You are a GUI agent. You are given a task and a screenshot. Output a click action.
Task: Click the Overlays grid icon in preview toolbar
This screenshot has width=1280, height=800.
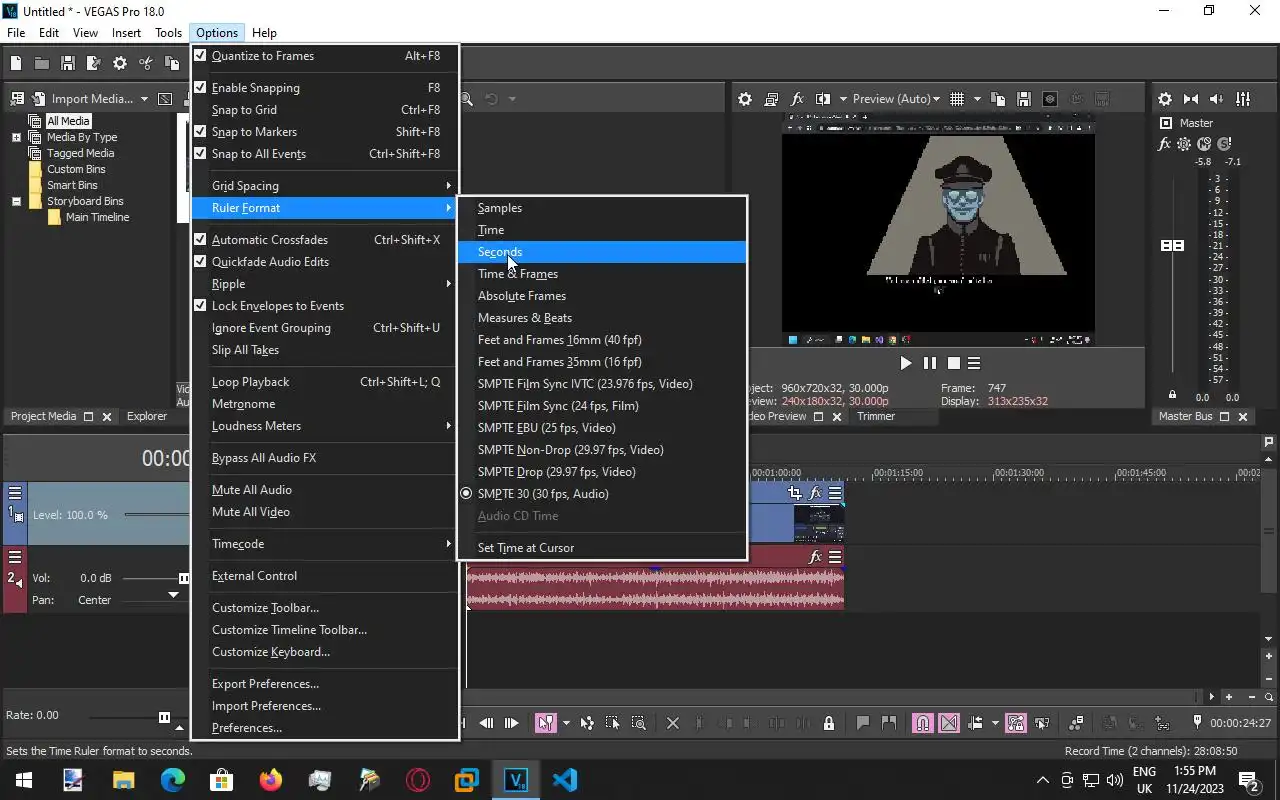point(957,99)
